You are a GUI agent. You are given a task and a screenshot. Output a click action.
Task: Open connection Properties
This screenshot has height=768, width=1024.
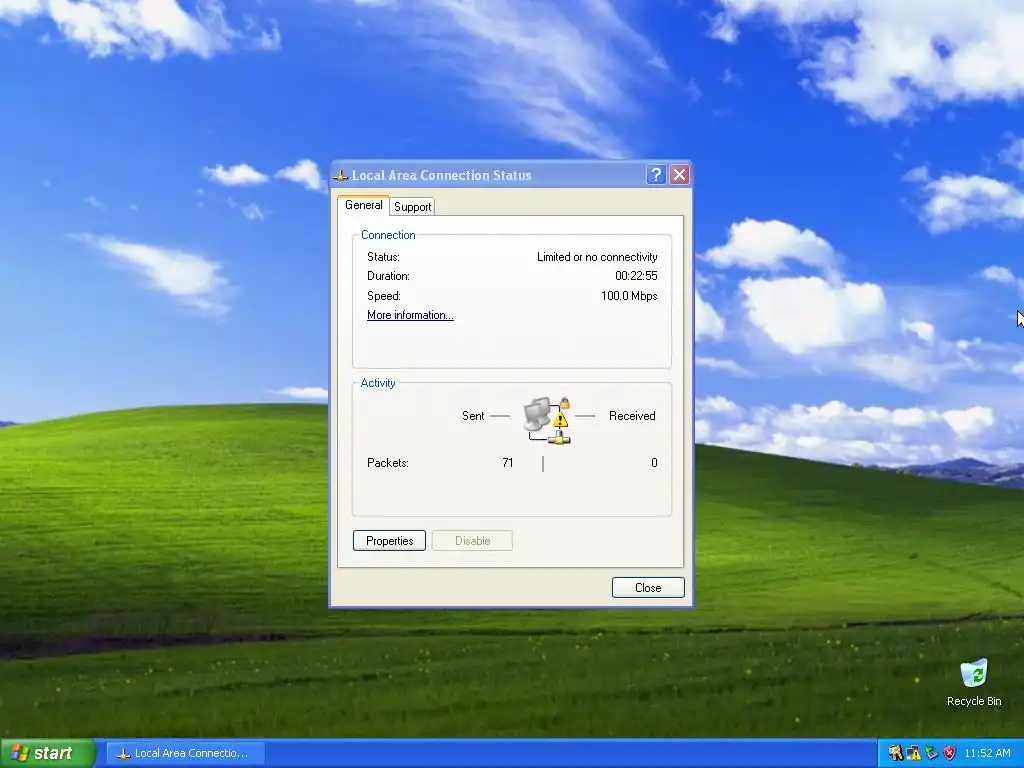click(x=389, y=541)
